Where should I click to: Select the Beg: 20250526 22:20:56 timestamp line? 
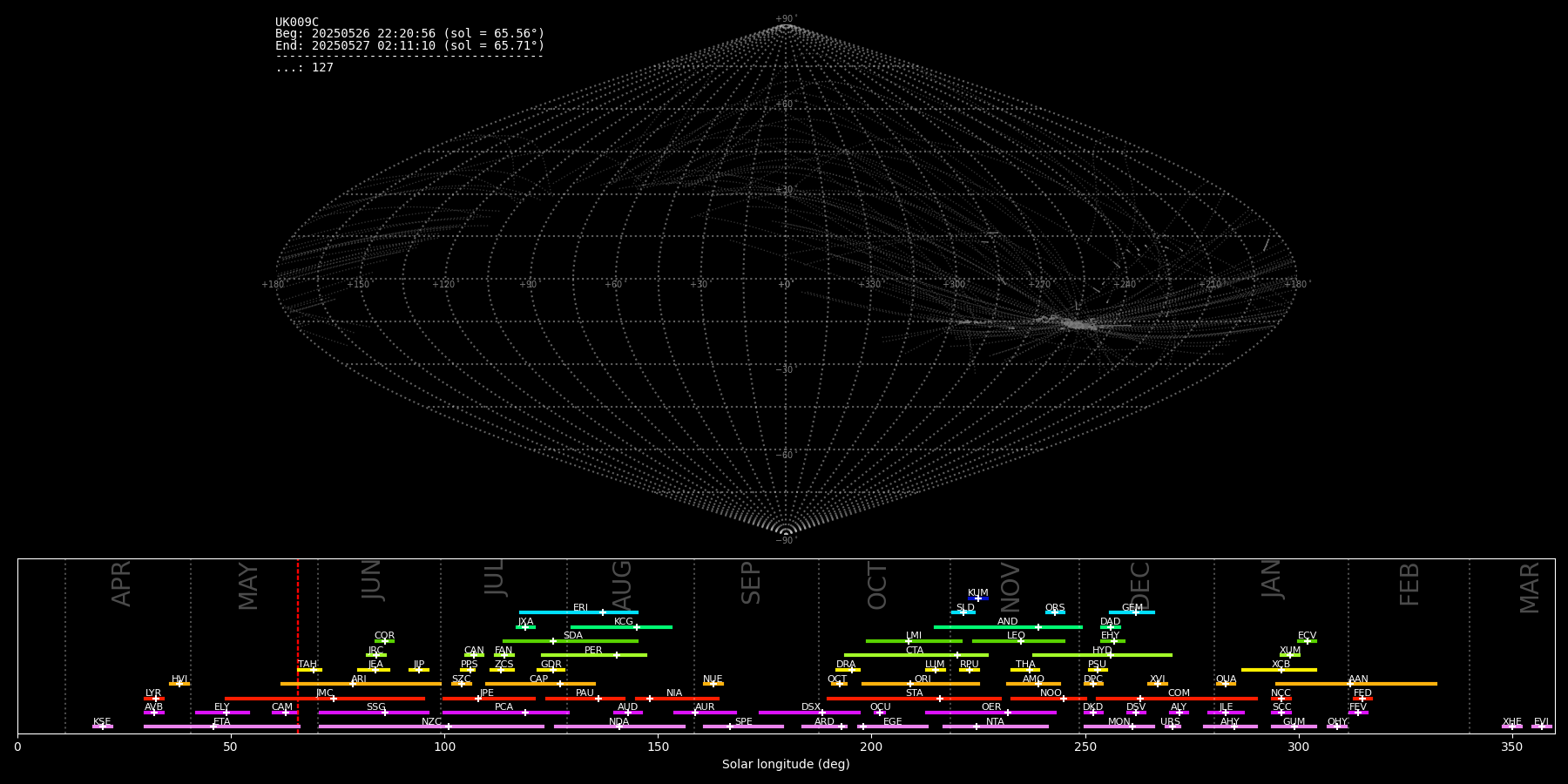pyautogui.click(x=409, y=34)
